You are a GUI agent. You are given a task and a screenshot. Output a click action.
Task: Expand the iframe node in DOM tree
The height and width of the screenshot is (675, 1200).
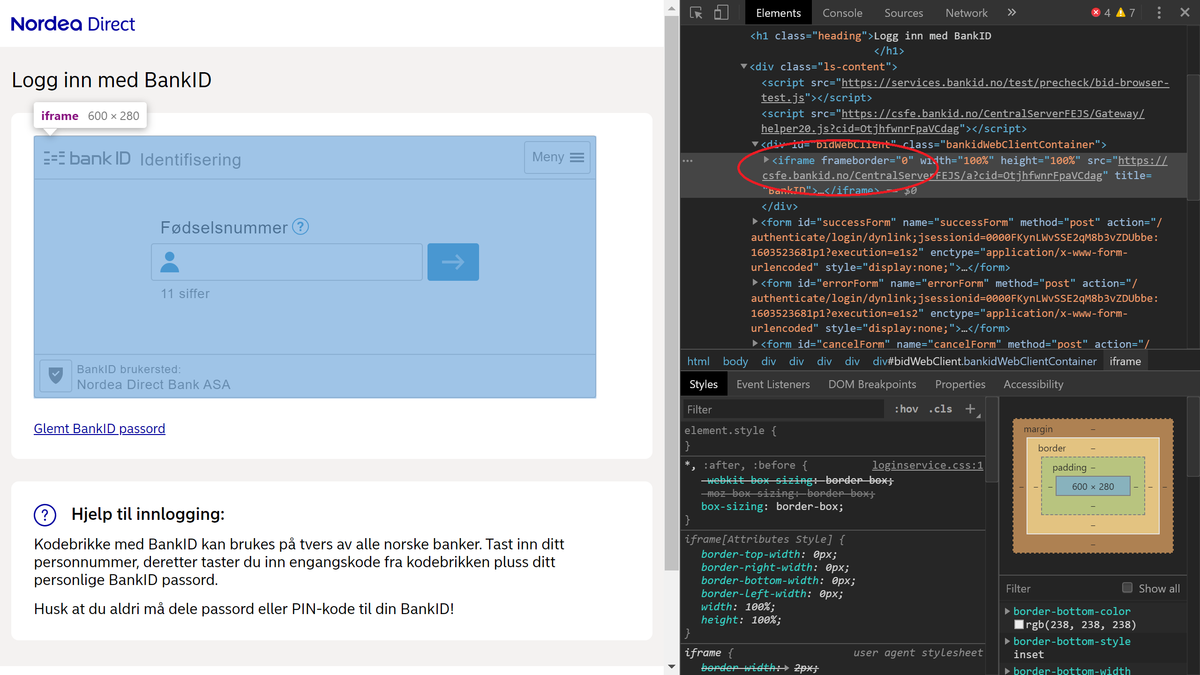point(766,160)
